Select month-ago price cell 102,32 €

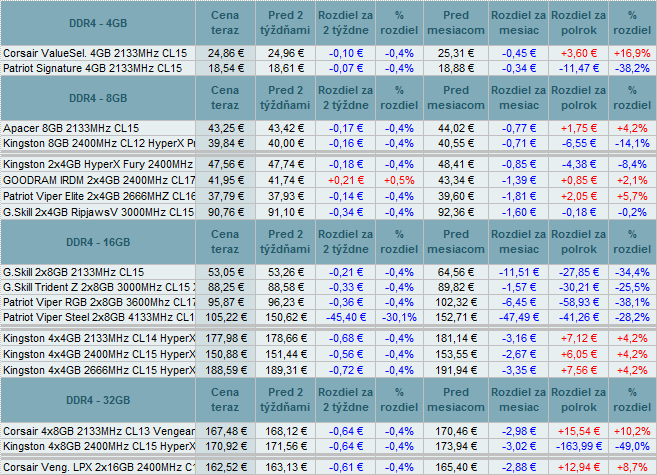click(x=456, y=302)
